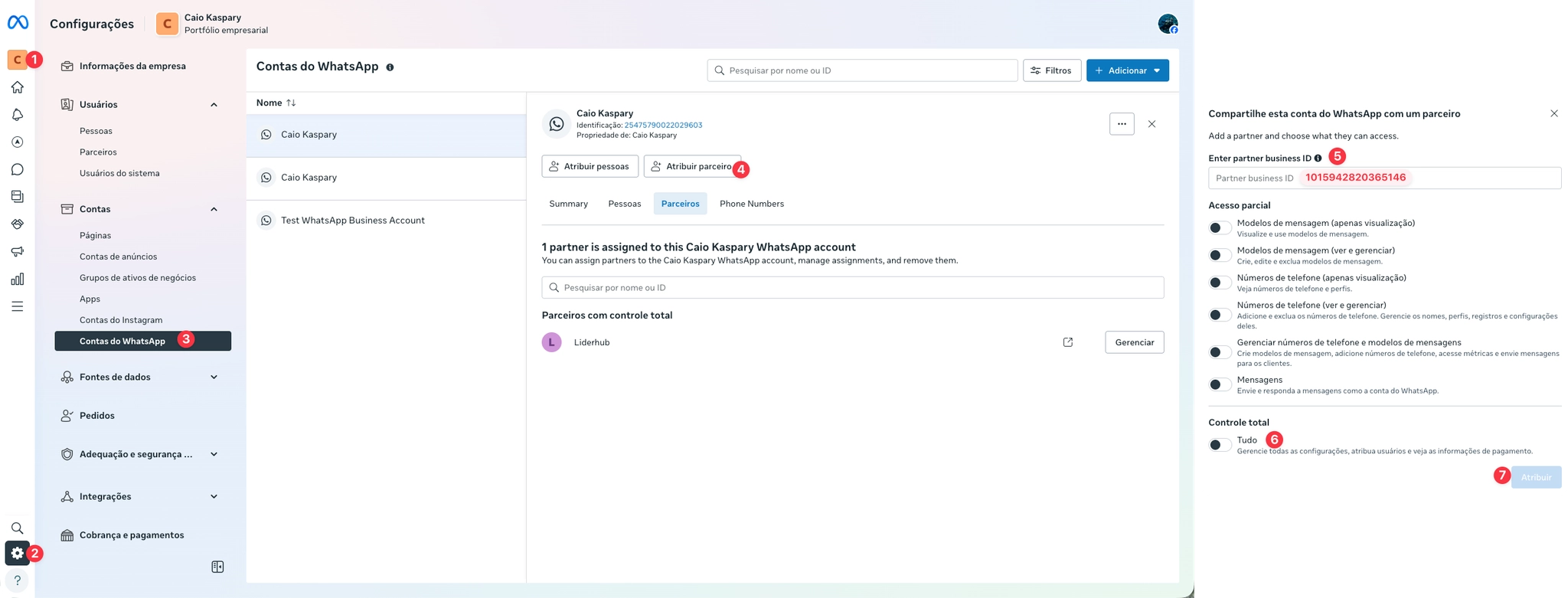Open the Adicionar dropdown button
The height and width of the screenshot is (598, 1568).
[1127, 70]
